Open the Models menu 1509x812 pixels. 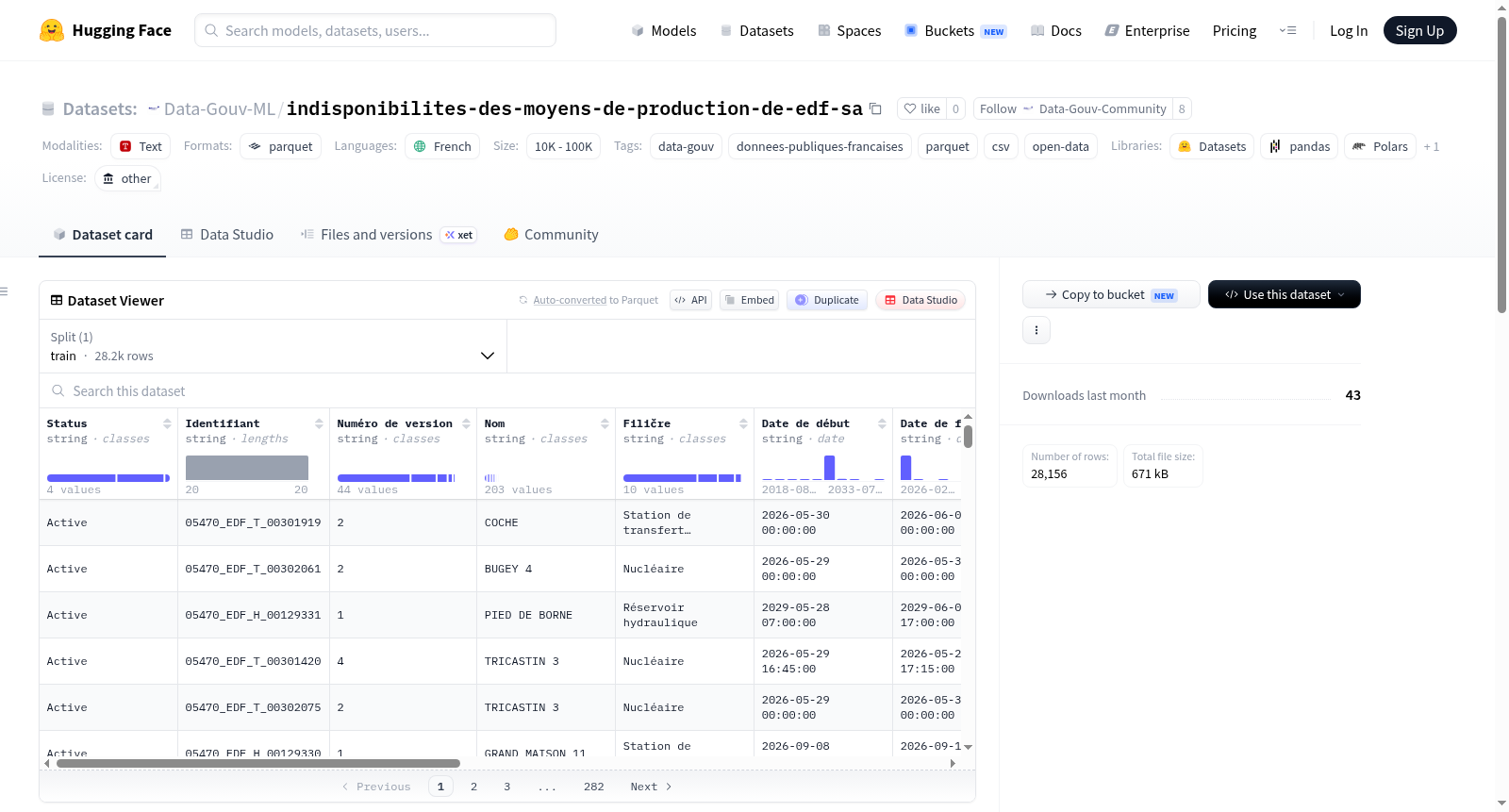click(x=664, y=30)
